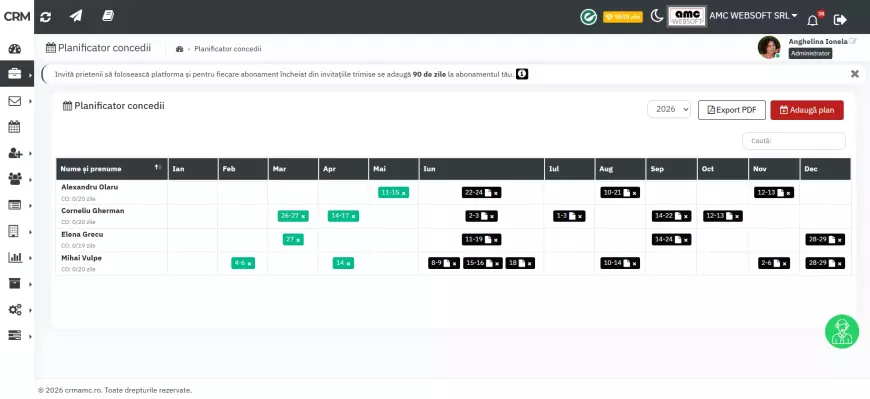Open the calendar icon in the sidebar
This screenshot has height=399, width=870.
click(14, 127)
